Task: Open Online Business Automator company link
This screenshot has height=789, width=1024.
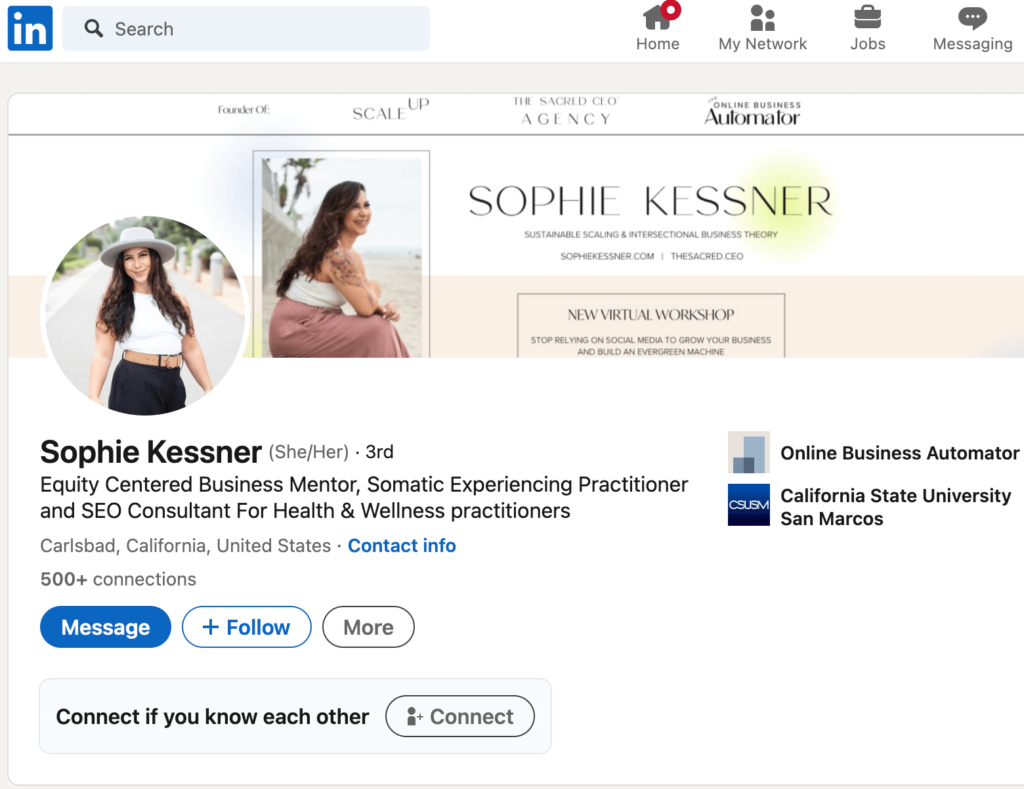Action: pos(899,453)
